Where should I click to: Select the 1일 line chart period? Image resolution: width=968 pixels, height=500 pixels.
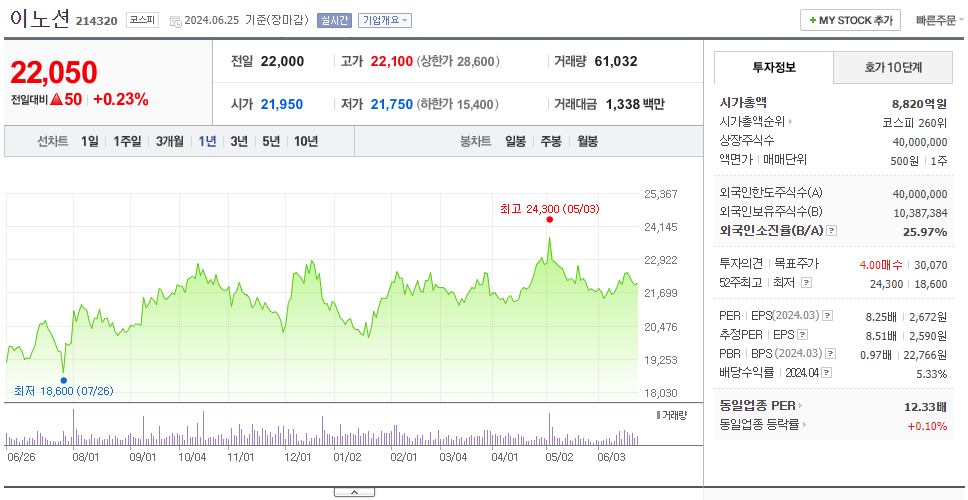click(89, 141)
